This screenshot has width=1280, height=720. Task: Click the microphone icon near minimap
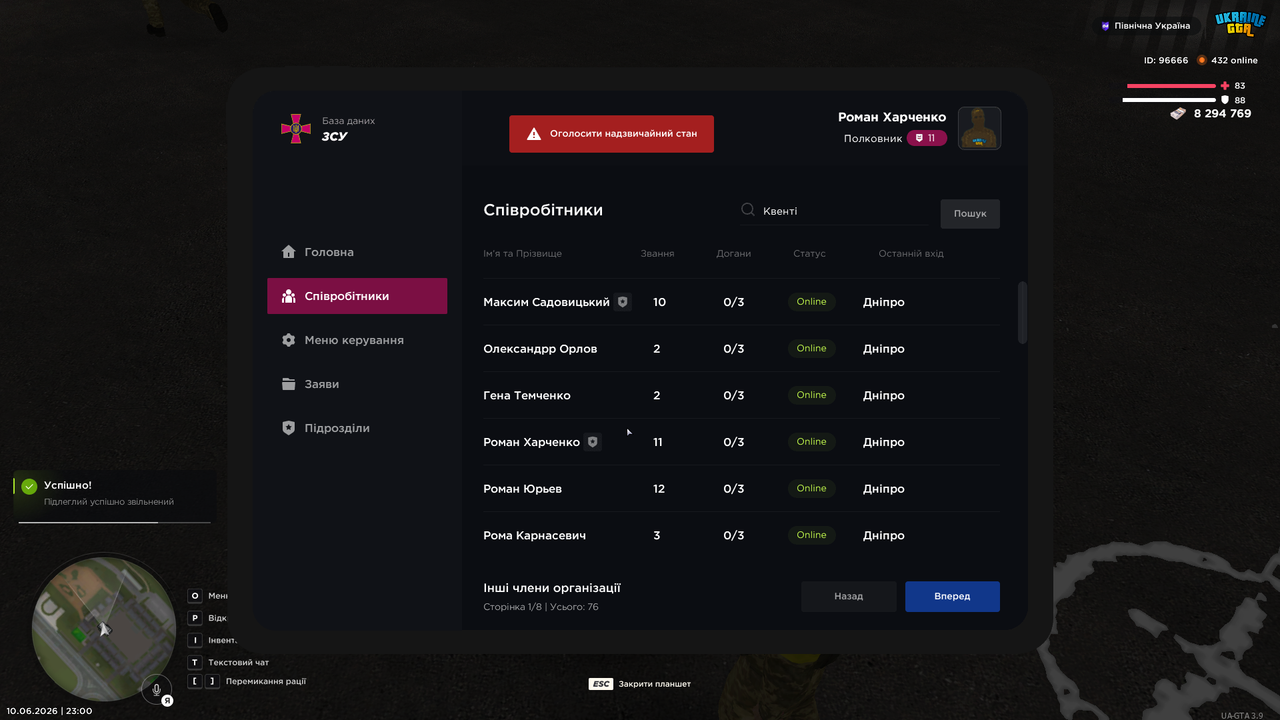click(x=156, y=689)
